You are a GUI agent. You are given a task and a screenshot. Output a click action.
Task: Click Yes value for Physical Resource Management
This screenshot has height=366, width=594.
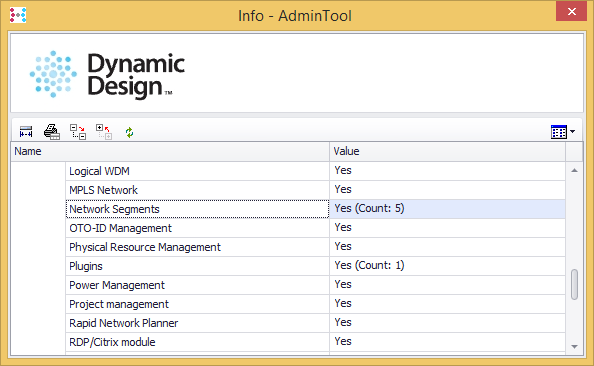(x=448, y=247)
